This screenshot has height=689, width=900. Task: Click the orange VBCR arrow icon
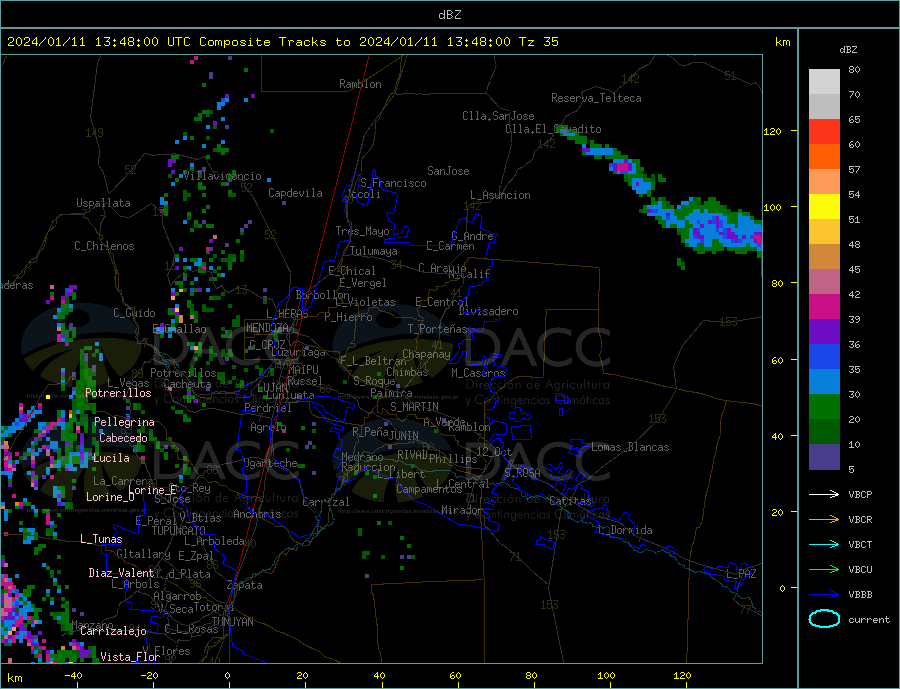click(x=824, y=519)
